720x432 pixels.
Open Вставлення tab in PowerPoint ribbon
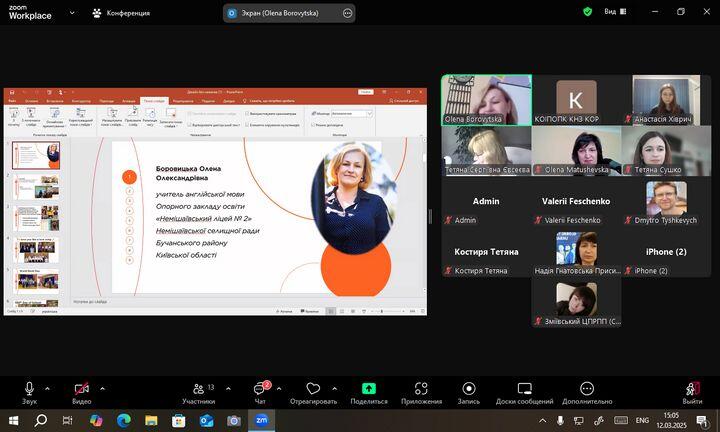[x=55, y=101]
